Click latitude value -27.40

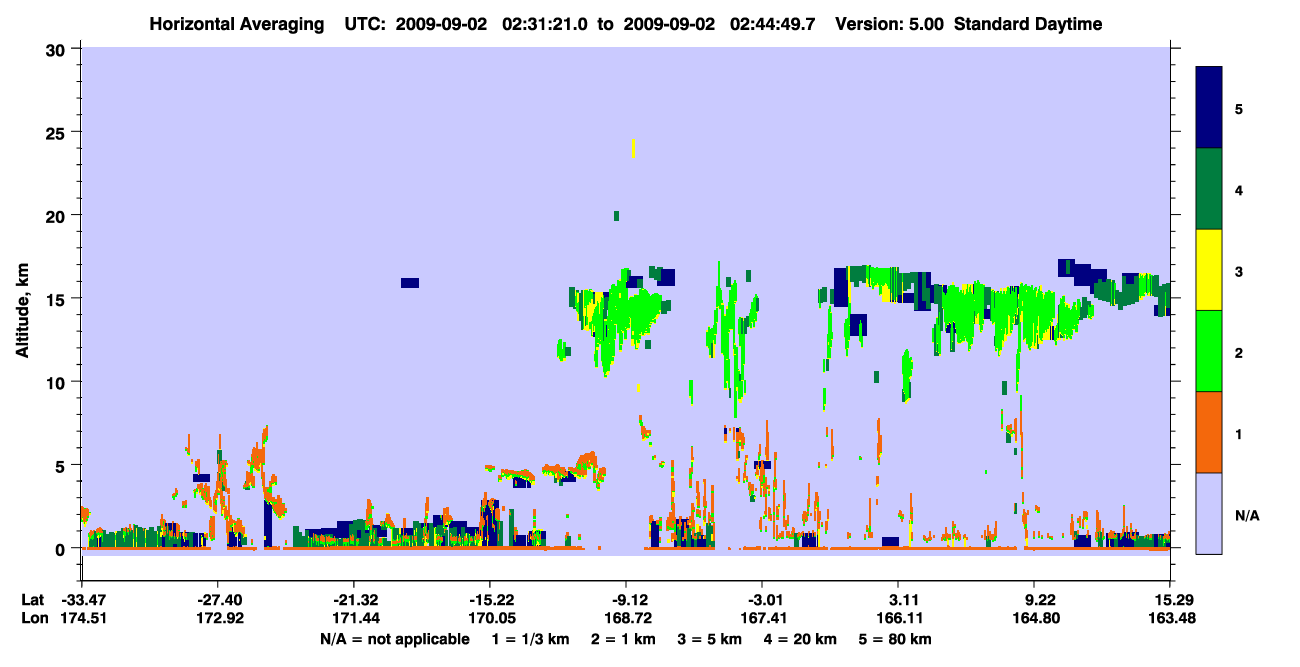[218, 600]
